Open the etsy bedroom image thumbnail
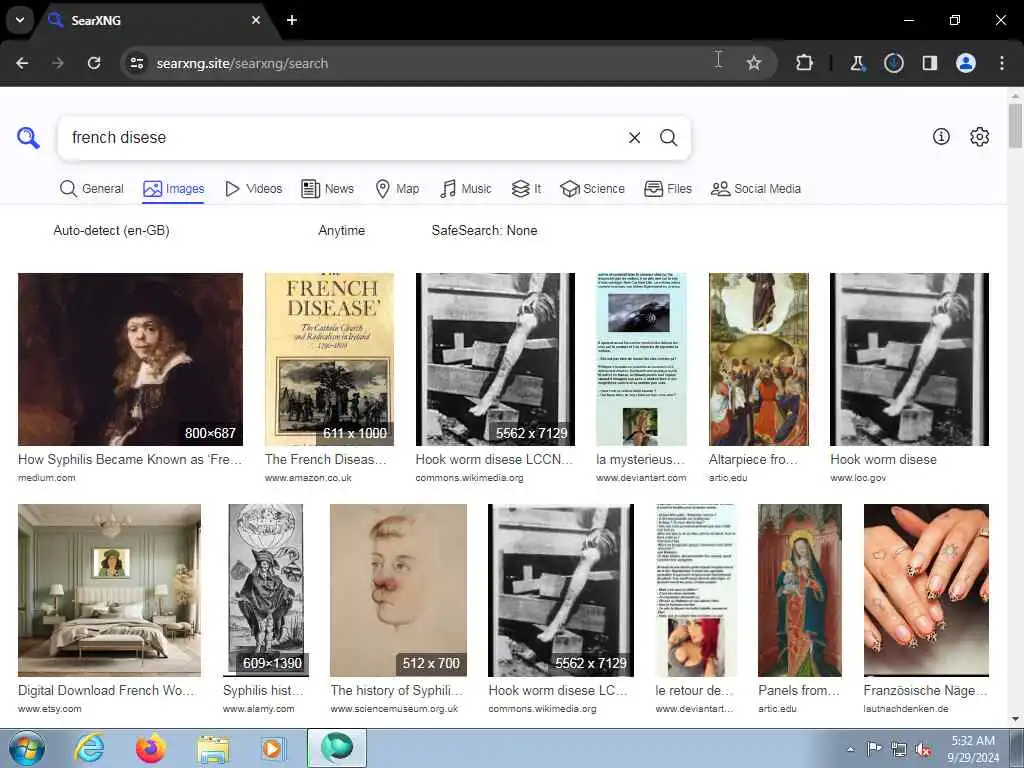This screenshot has width=1024, height=768. click(x=110, y=590)
